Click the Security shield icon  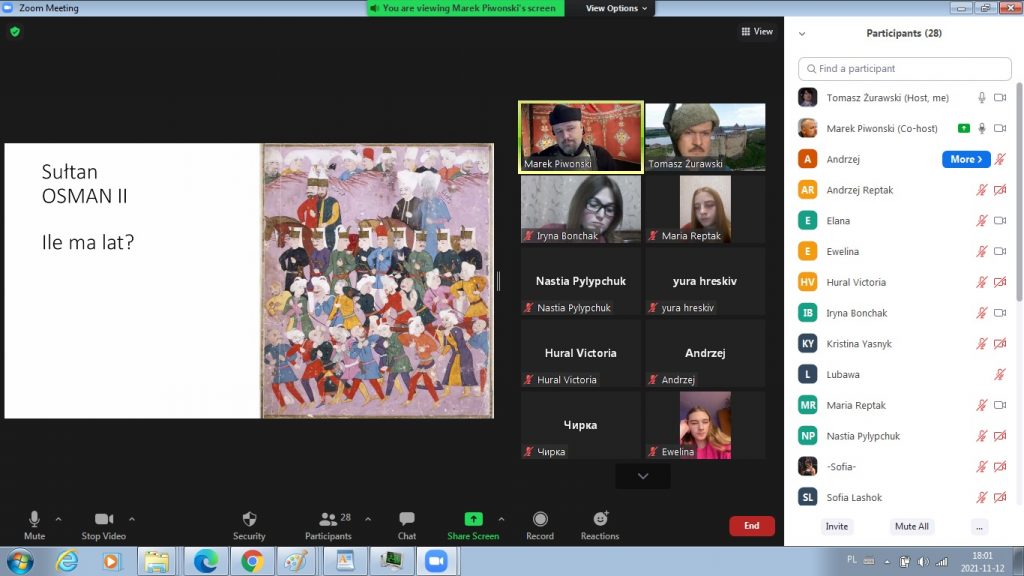click(x=249, y=519)
